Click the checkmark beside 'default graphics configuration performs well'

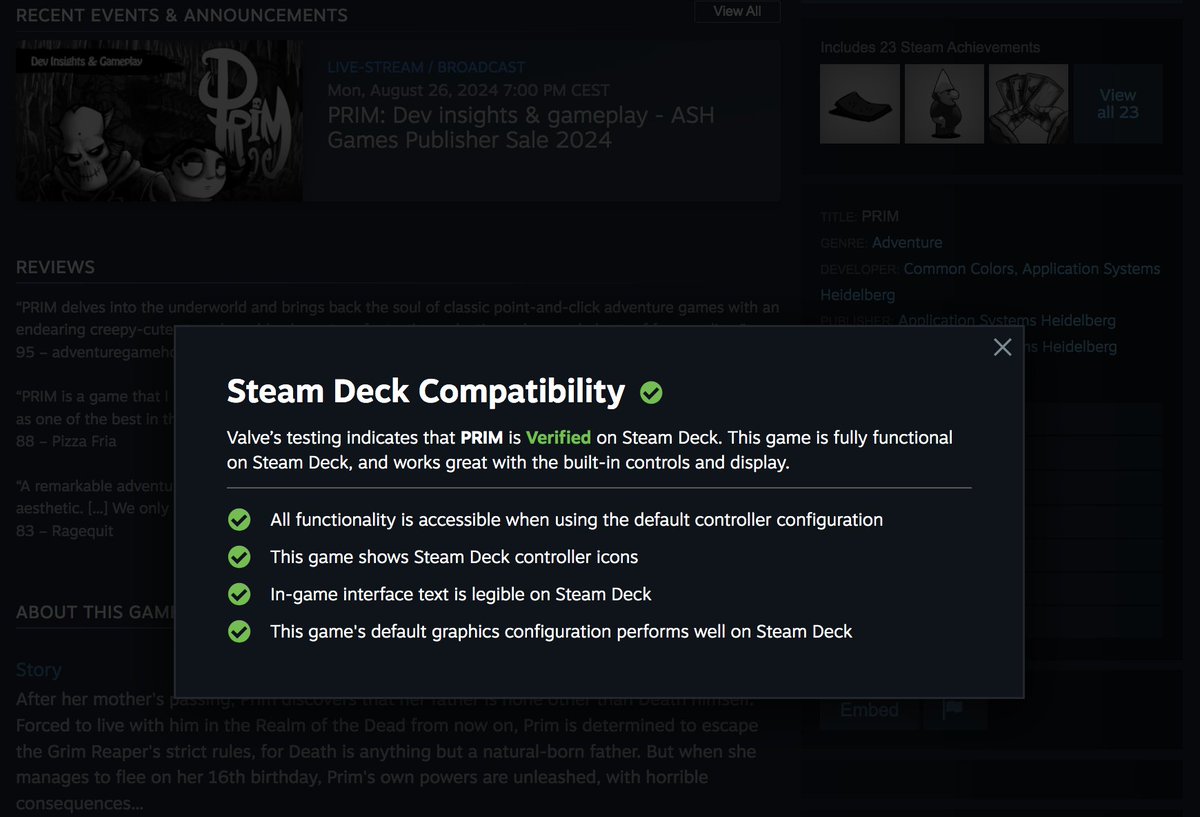tap(239, 632)
